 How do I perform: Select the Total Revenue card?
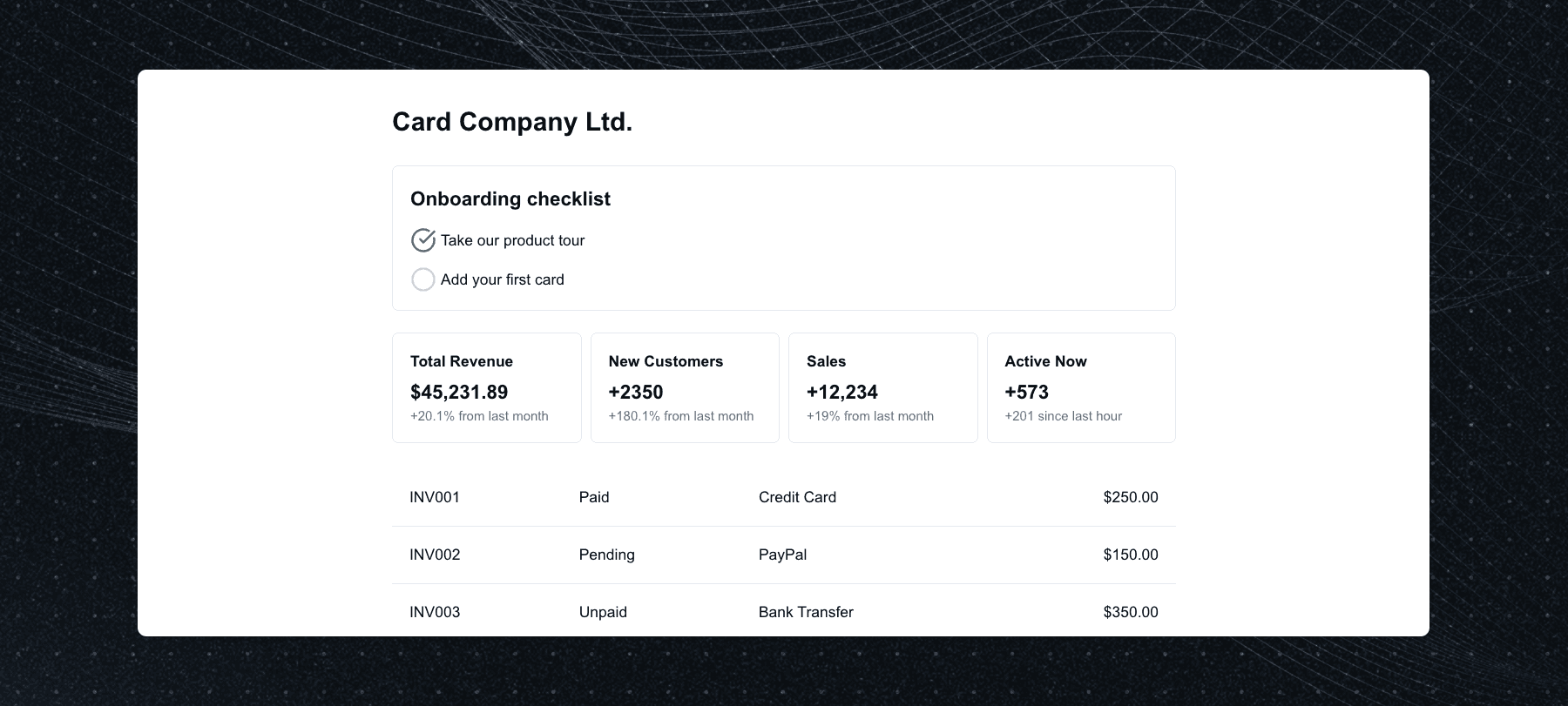pos(486,387)
